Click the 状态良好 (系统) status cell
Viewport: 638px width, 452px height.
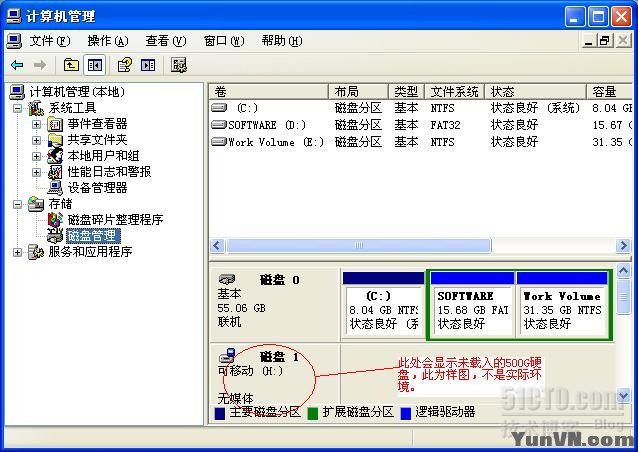[x=535, y=108]
